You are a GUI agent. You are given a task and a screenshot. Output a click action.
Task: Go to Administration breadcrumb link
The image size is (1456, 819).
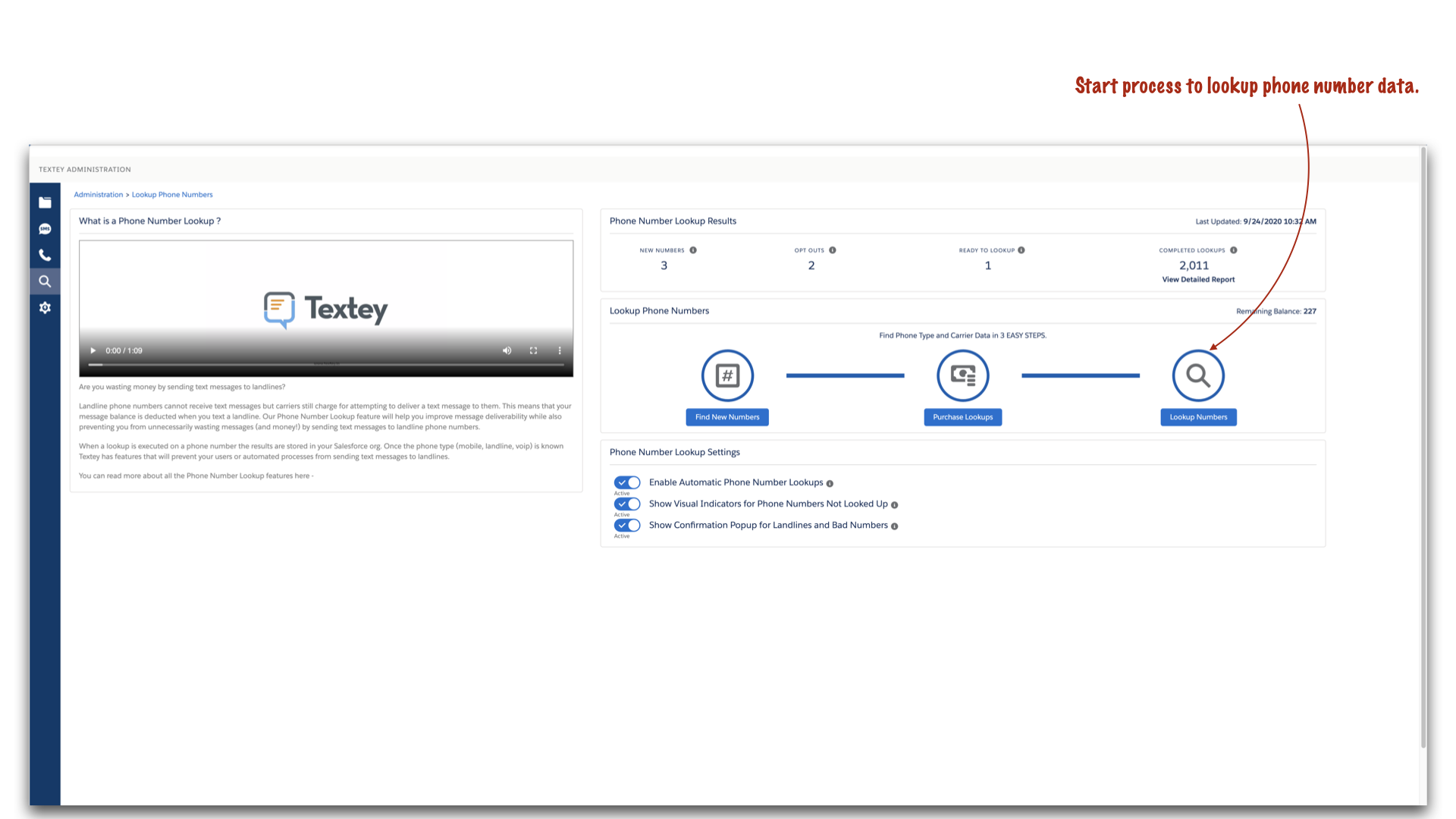99,195
